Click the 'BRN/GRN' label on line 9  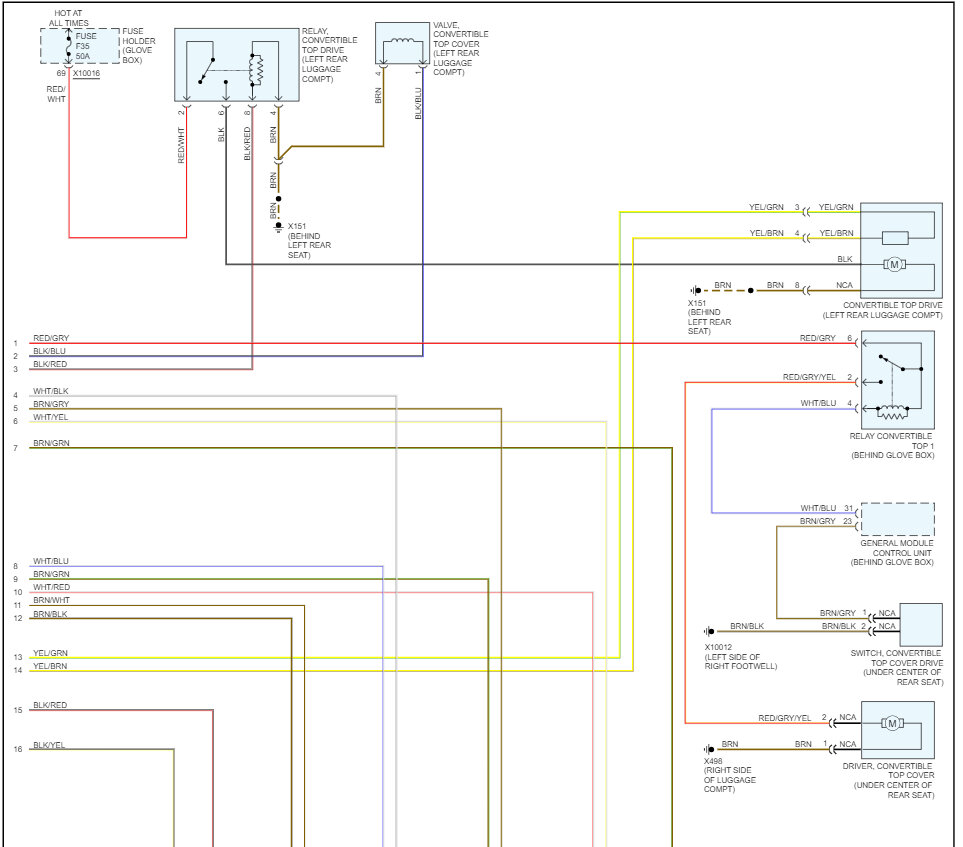[51, 574]
